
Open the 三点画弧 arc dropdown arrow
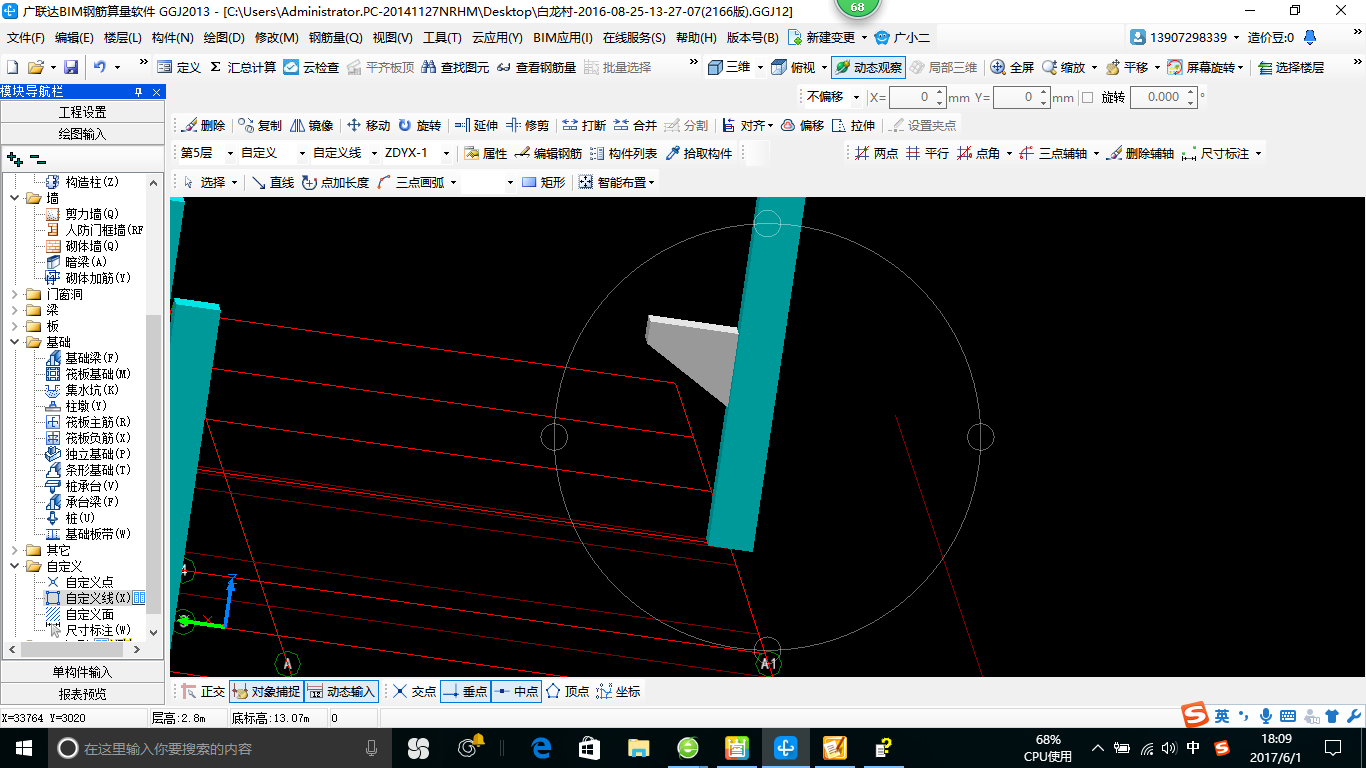pos(452,182)
